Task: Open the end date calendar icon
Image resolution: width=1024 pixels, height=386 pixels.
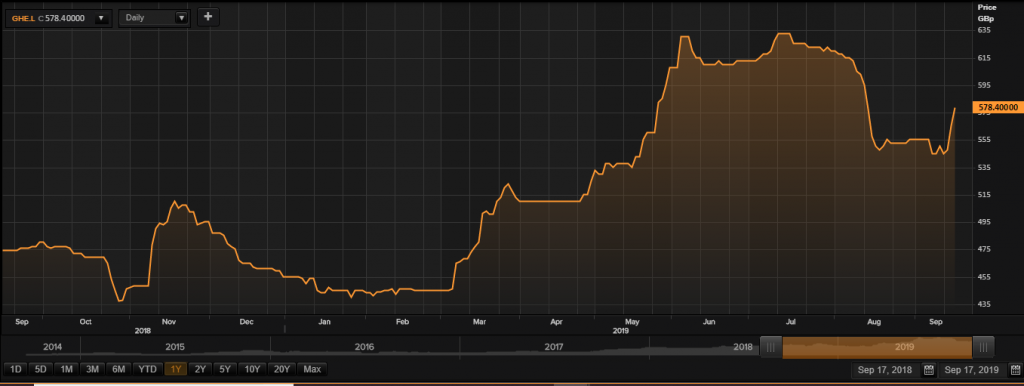Action: 1015,370
